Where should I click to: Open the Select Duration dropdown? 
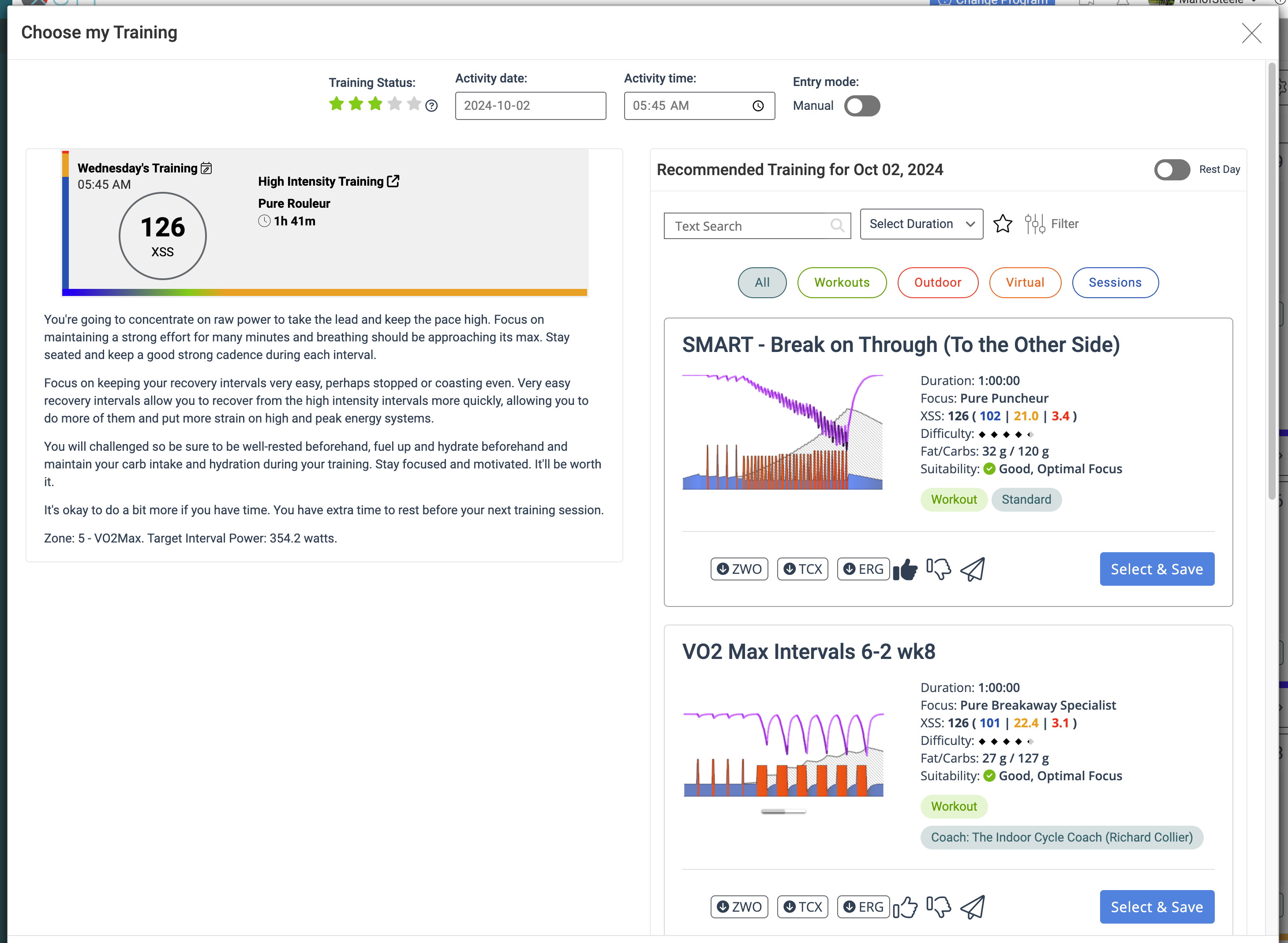click(x=921, y=224)
